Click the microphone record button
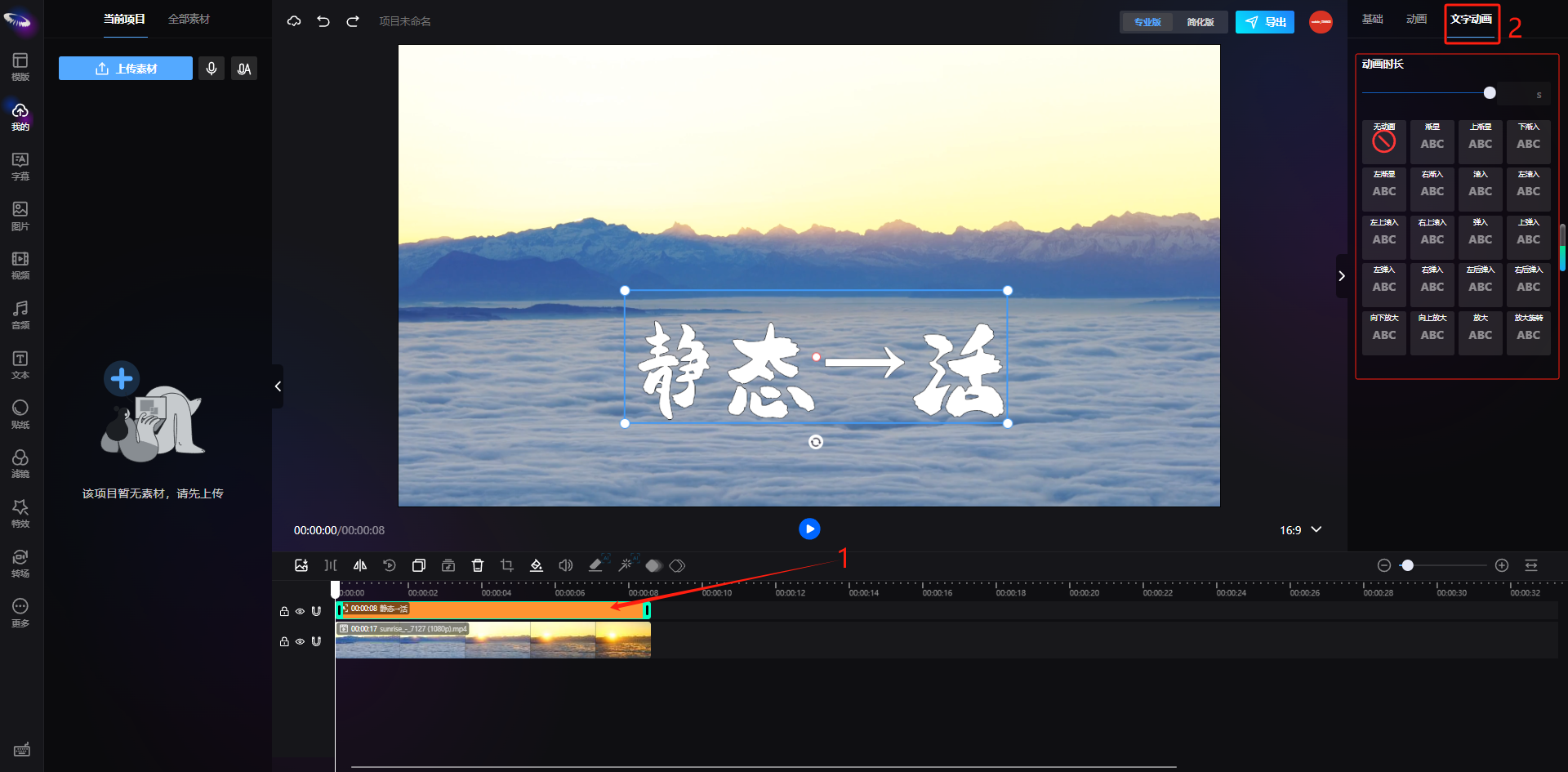This screenshot has height=772, width=1568. pos(212,69)
